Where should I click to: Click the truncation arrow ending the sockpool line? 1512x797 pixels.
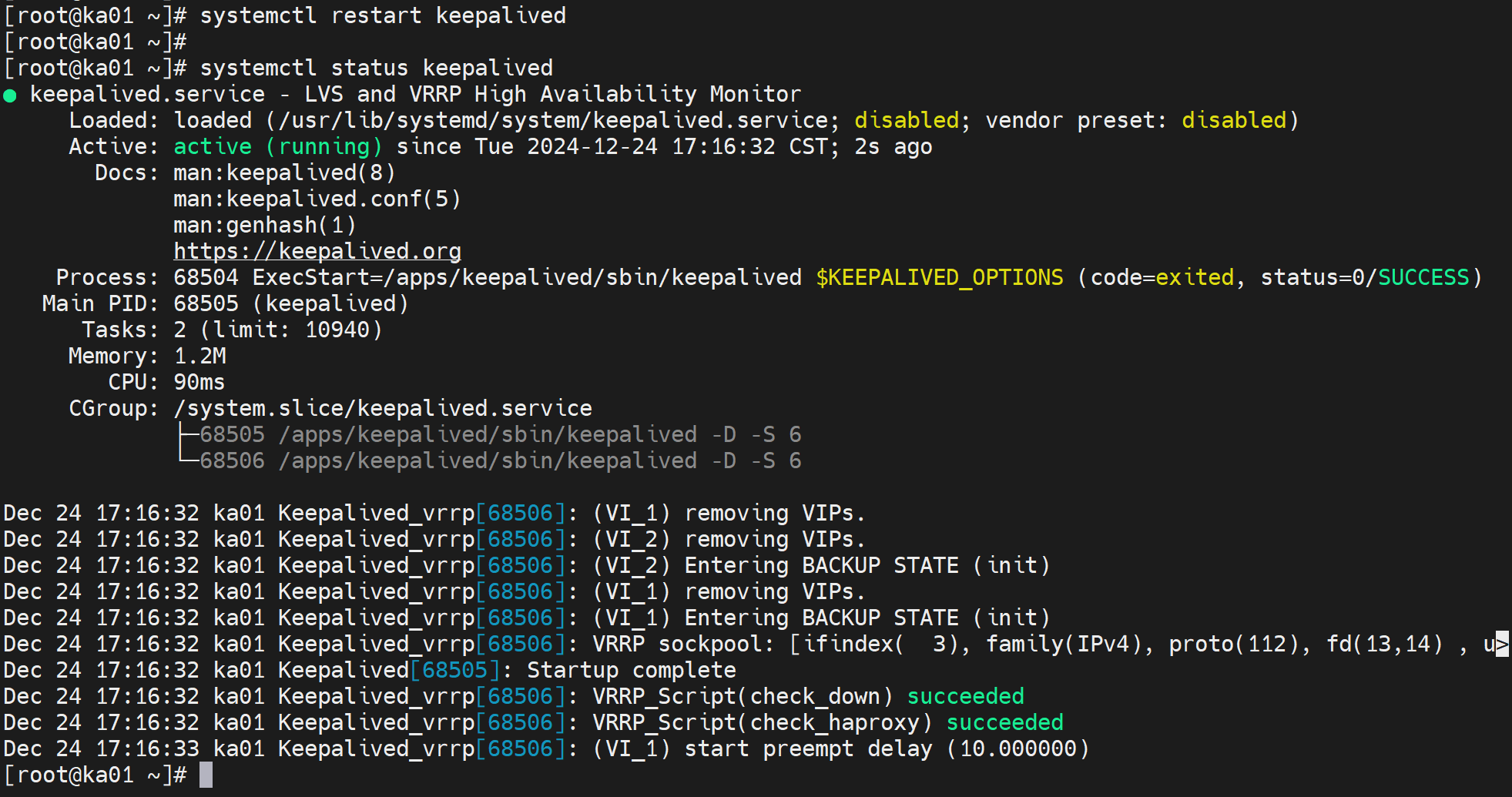click(x=1501, y=644)
